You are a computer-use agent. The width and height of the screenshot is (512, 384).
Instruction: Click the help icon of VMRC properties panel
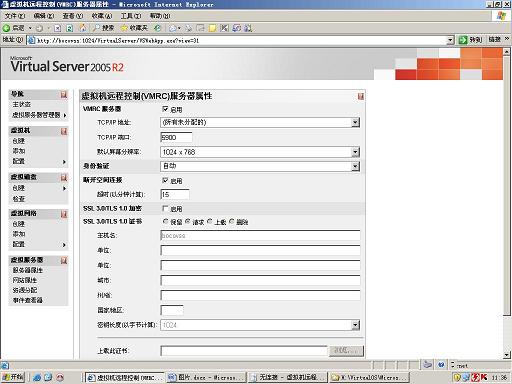(x=361, y=96)
